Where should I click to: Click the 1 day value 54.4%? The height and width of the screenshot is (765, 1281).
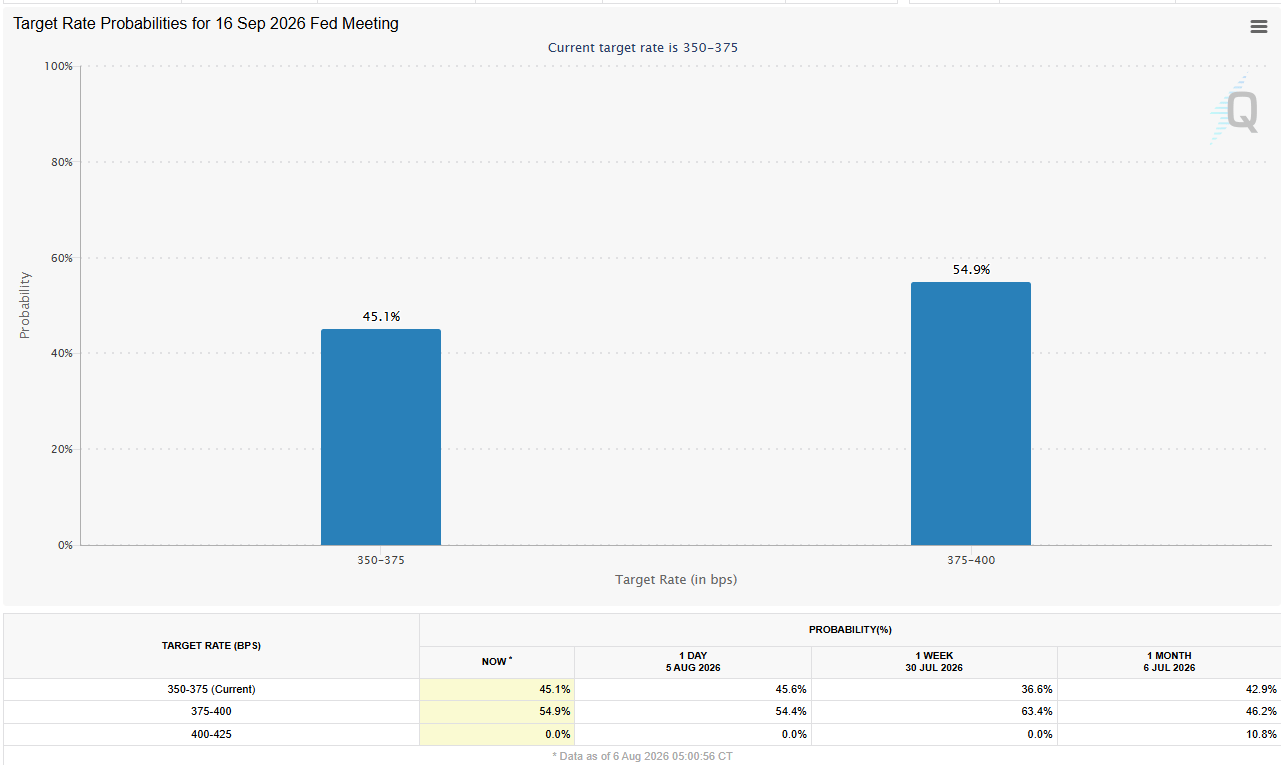791,712
